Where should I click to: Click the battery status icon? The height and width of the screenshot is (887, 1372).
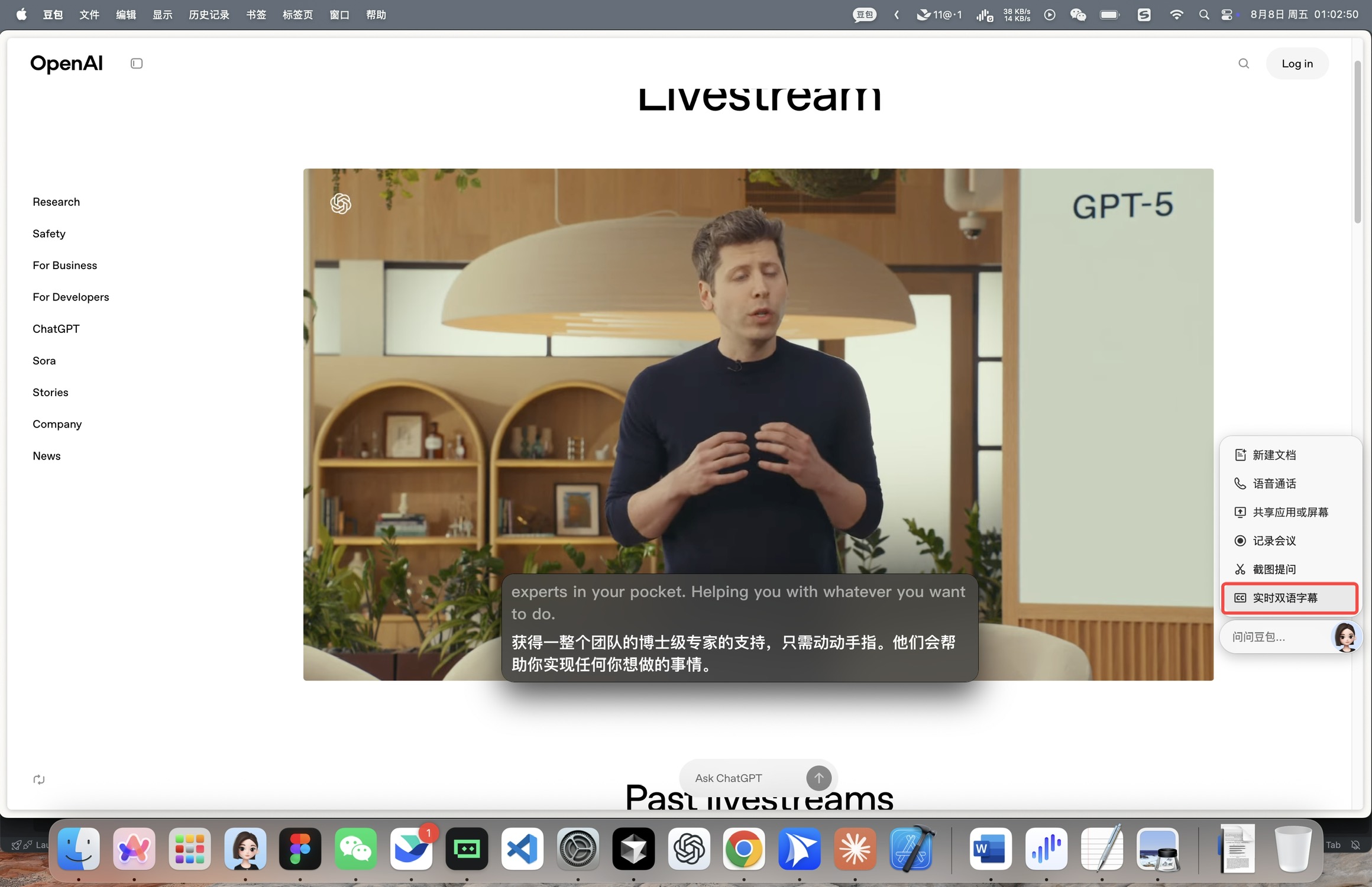click(1109, 15)
